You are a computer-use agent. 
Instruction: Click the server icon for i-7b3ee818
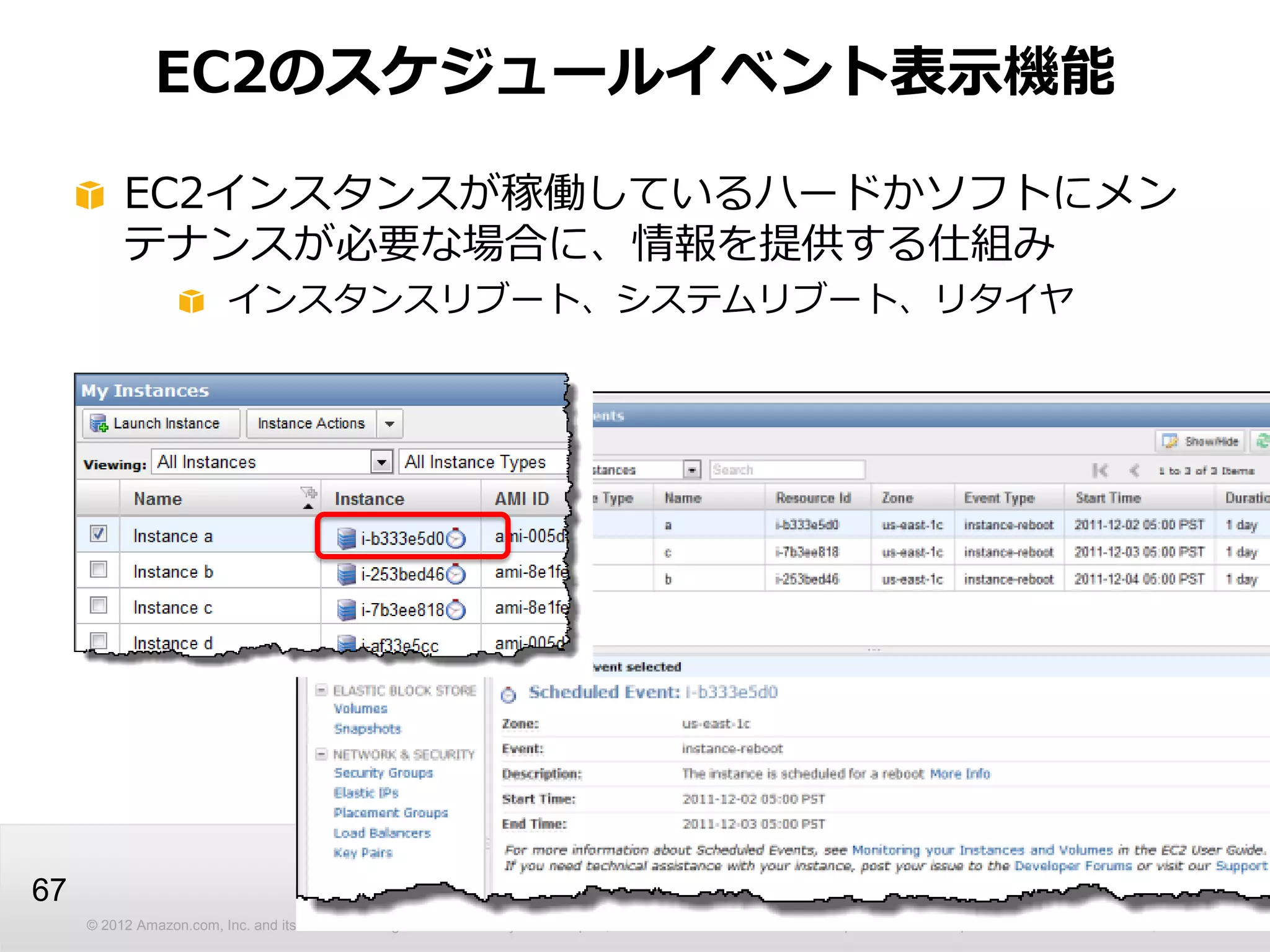click(346, 610)
